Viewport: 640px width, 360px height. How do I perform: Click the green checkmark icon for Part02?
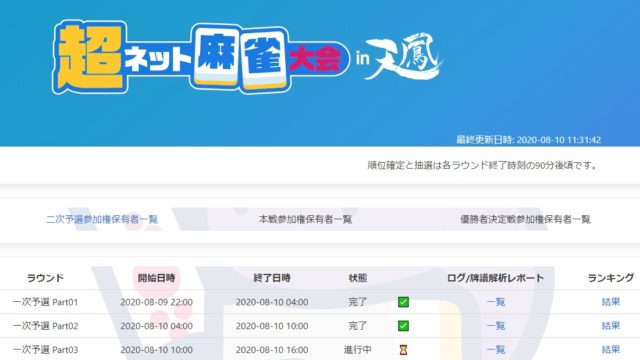tap(403, 326)
